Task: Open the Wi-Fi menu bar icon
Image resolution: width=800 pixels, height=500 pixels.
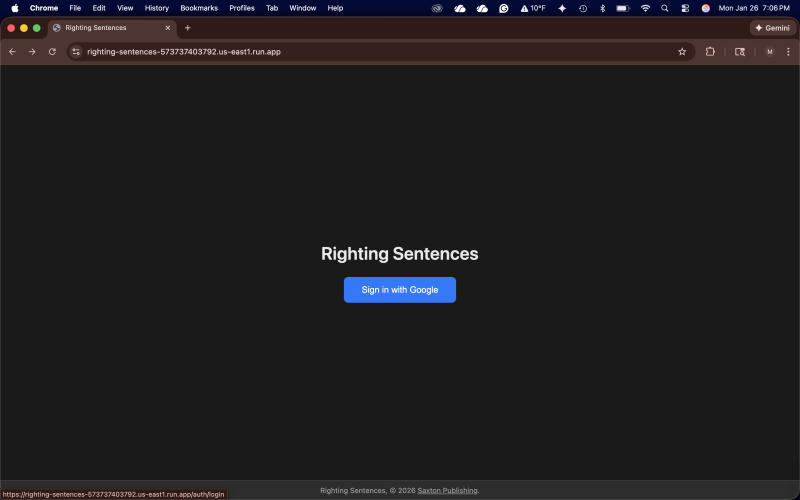Action: 645,8
